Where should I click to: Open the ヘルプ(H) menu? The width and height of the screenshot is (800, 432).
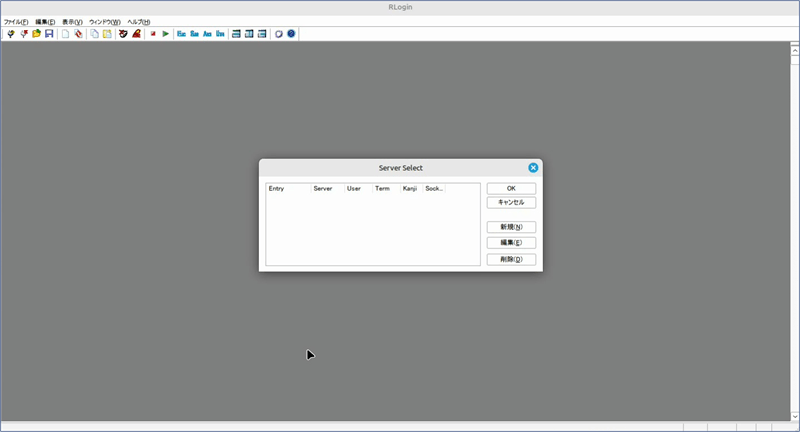(138, 22)
